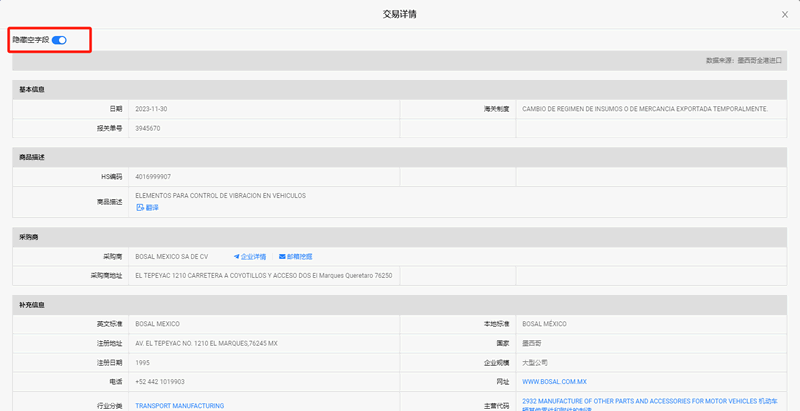Click the 翻译 translate icon
Viewport: 800px width, 411px height.
[140, 208]
